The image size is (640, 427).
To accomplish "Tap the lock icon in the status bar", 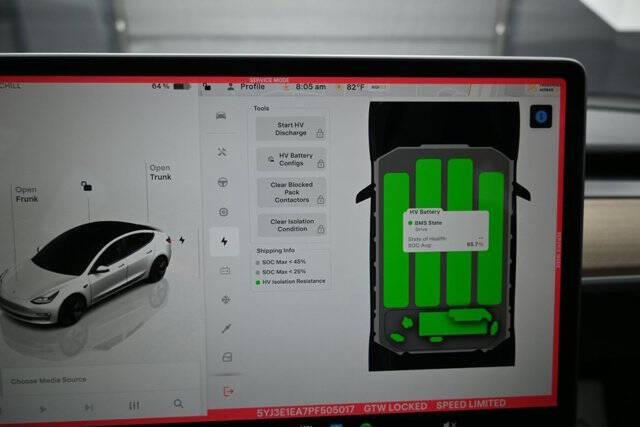I will [207, 87].
